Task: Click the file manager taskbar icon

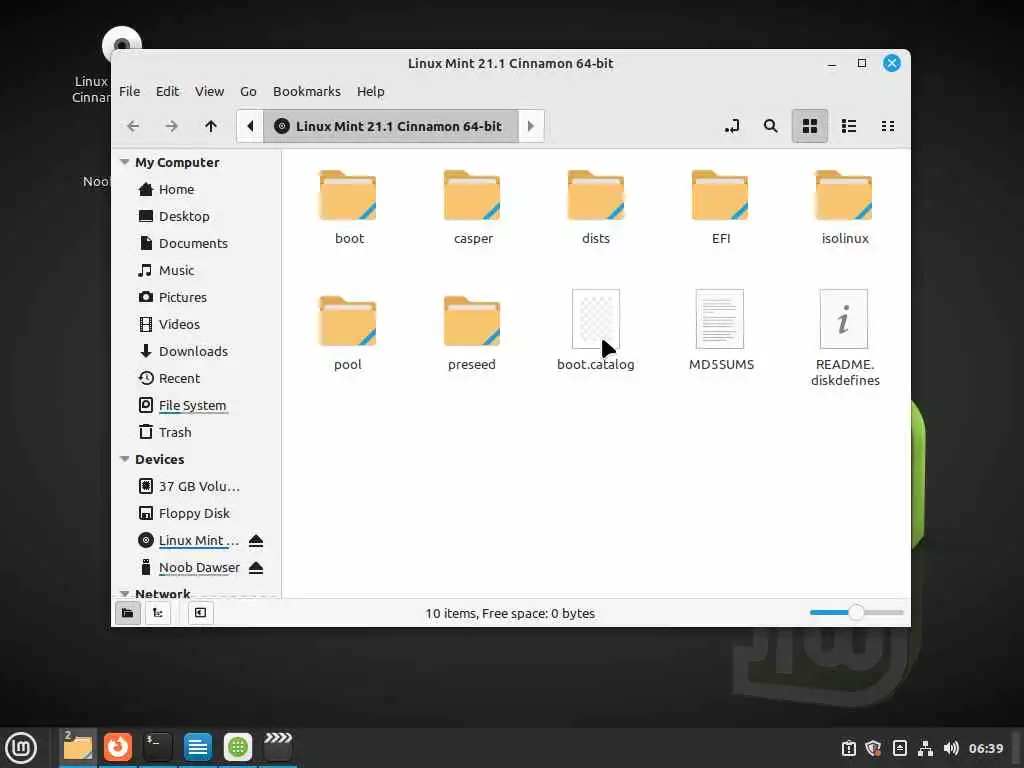Action: (x=78, y=747)
